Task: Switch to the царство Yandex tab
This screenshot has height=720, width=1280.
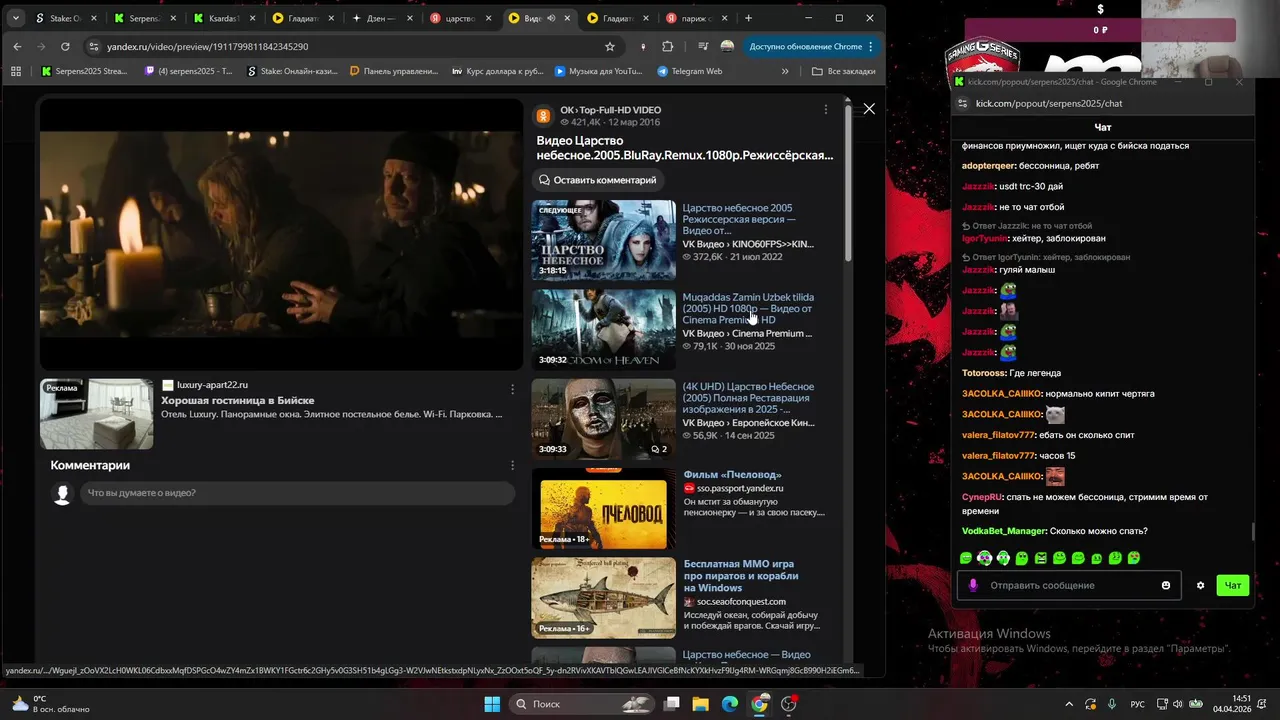Action: (460, 18)
